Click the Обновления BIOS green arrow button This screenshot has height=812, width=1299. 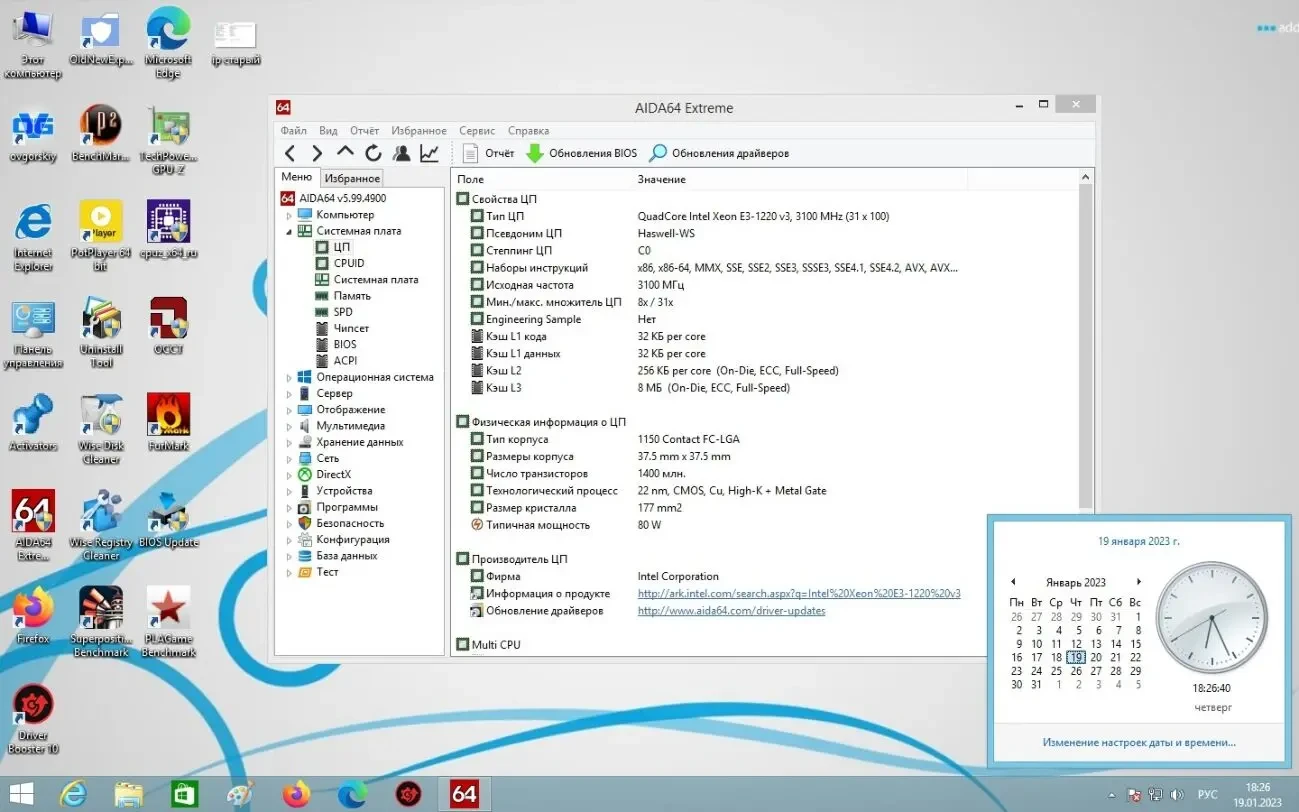tap(581, 153)
